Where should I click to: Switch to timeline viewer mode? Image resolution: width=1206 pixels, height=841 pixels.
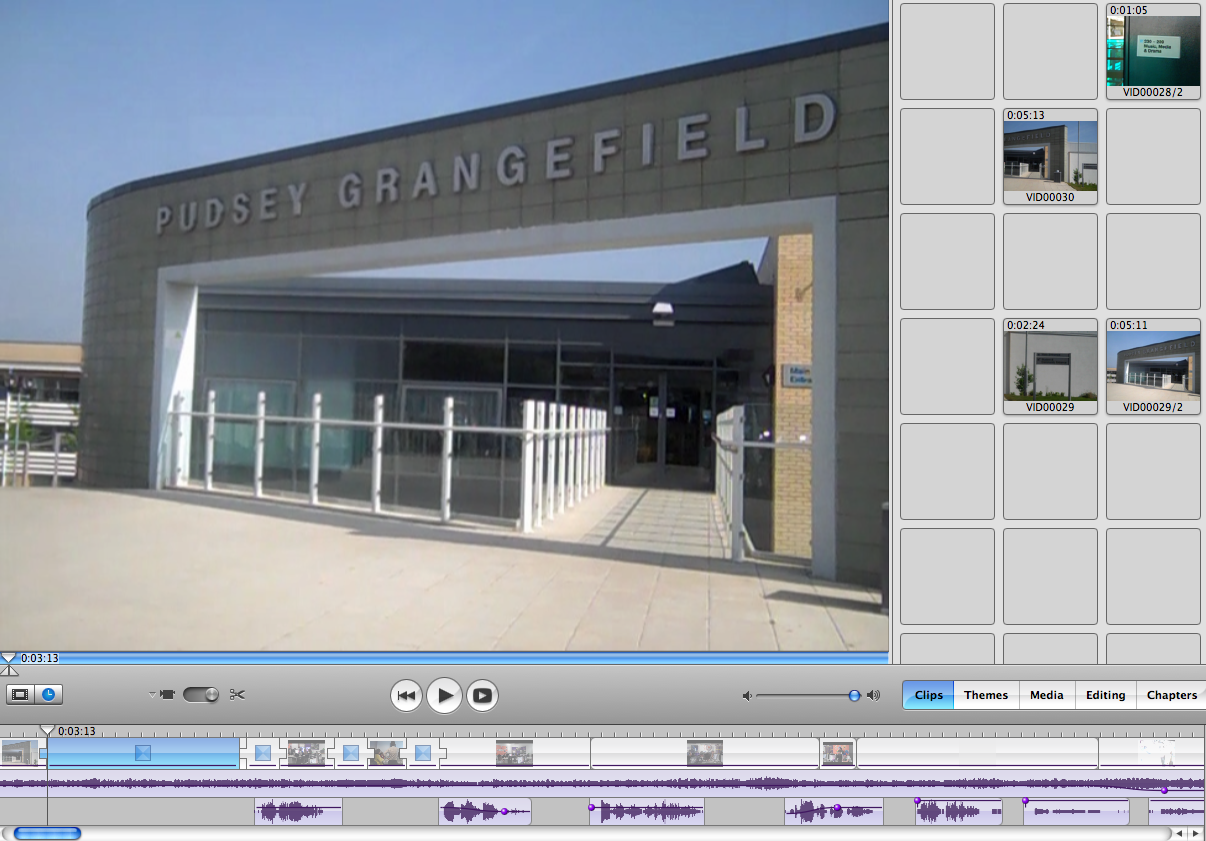(48, 694)
